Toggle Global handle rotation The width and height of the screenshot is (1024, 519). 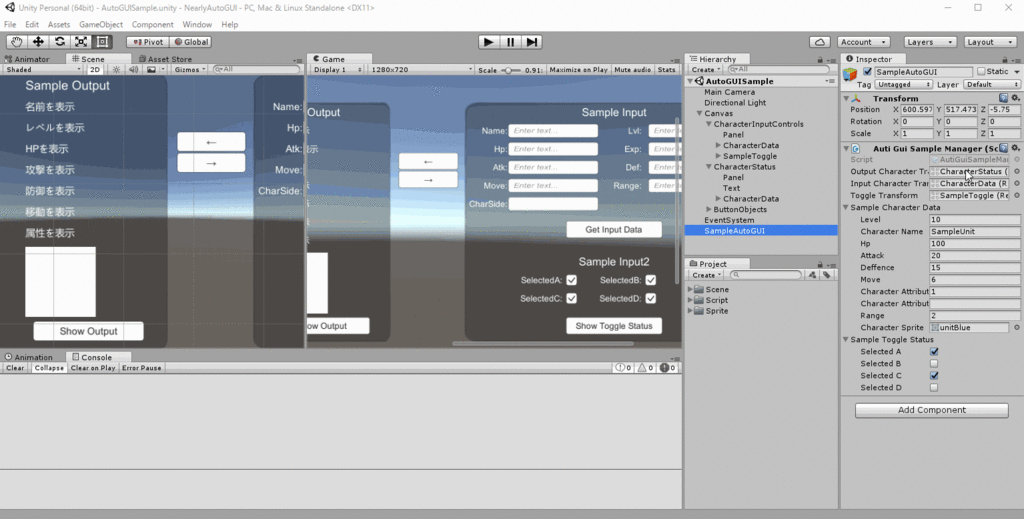point(191,42)
